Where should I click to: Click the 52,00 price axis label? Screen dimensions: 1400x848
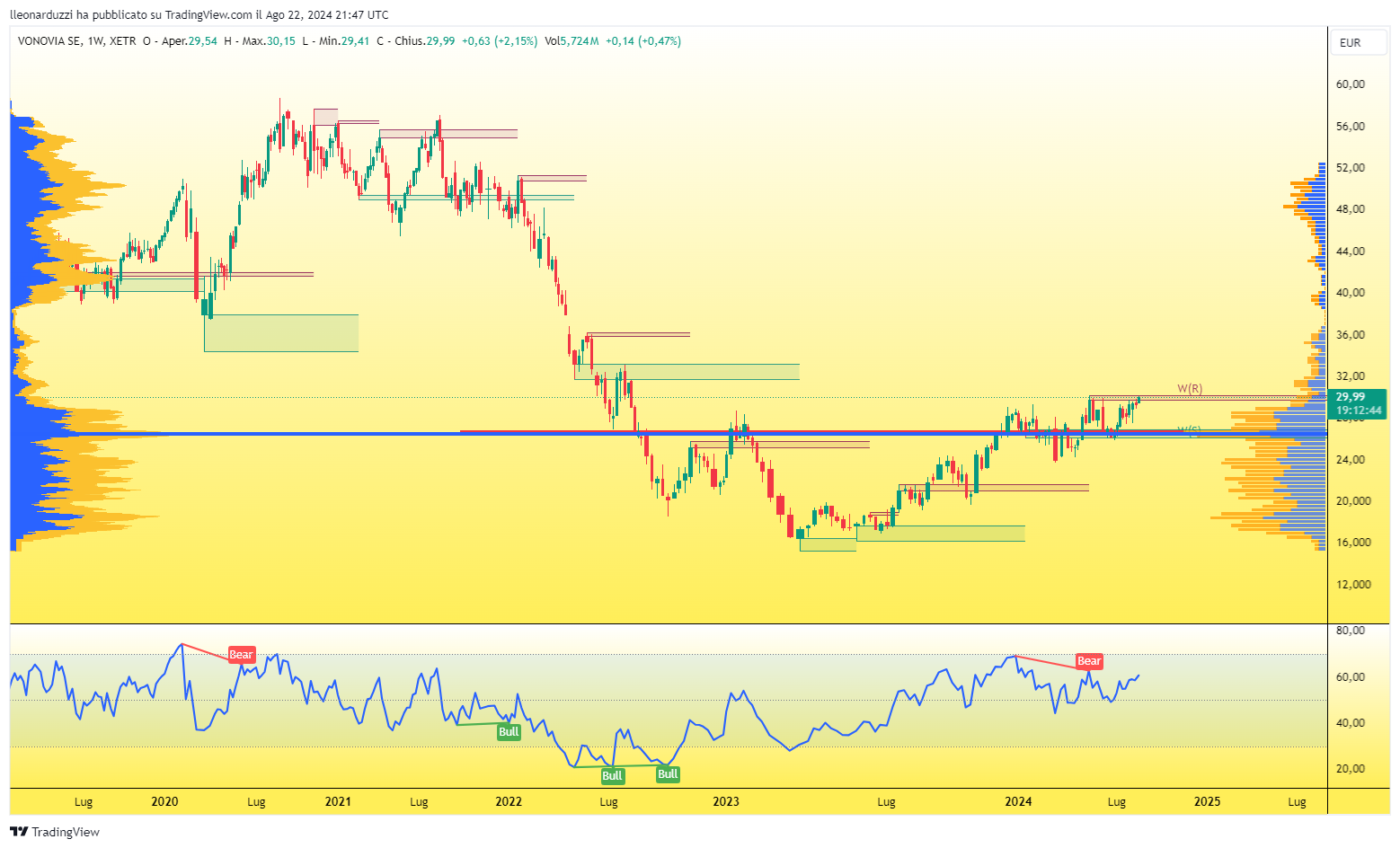pos(1351,168)
